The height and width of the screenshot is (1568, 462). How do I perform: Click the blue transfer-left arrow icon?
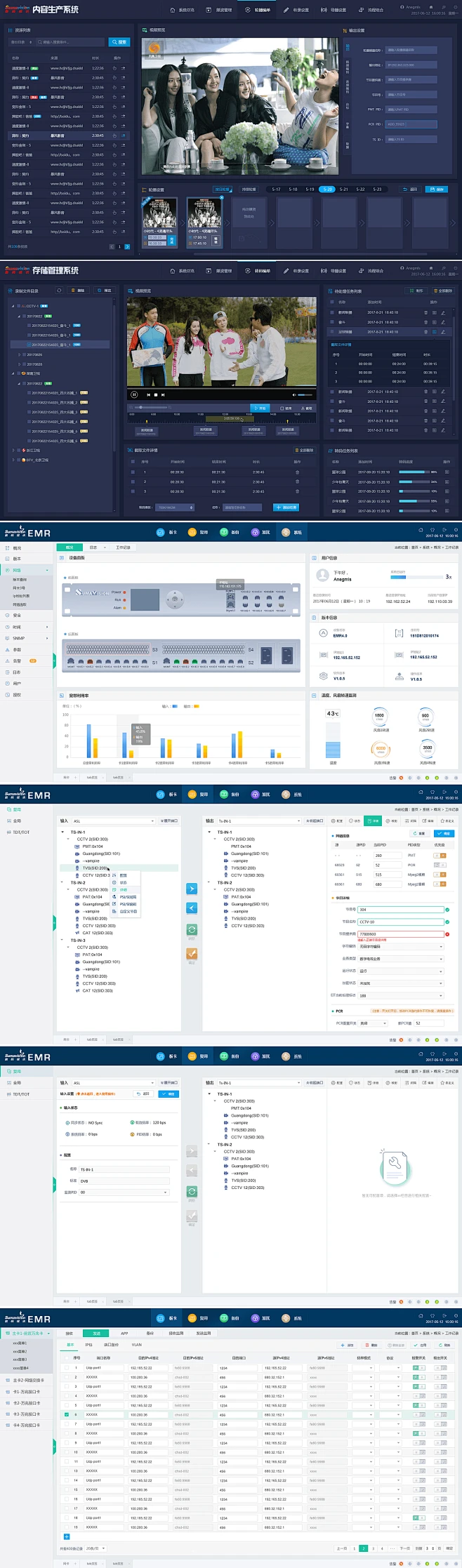(192, 908)
